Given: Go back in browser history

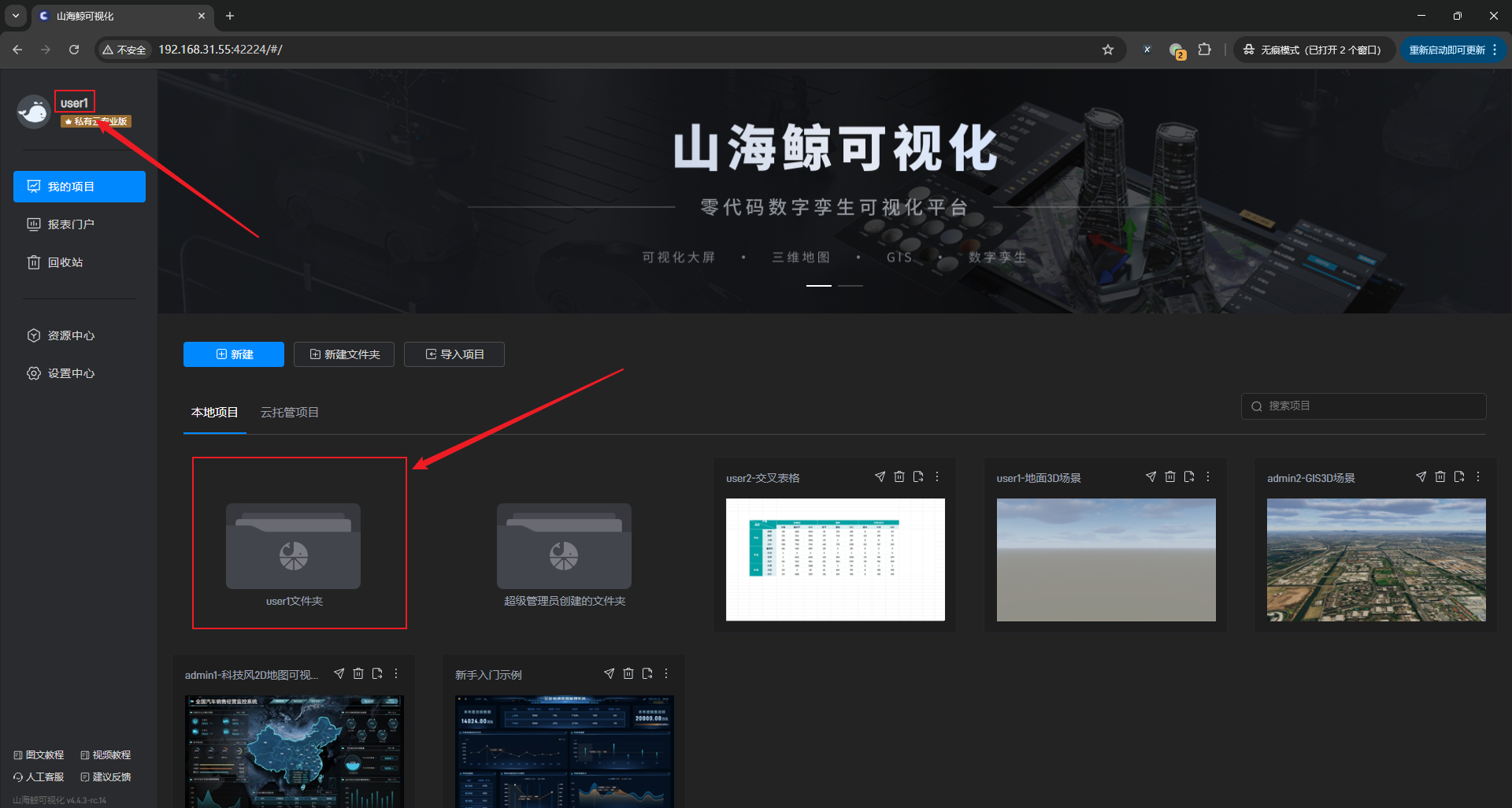Looking at the screenshot, I should tap(17, 50).
